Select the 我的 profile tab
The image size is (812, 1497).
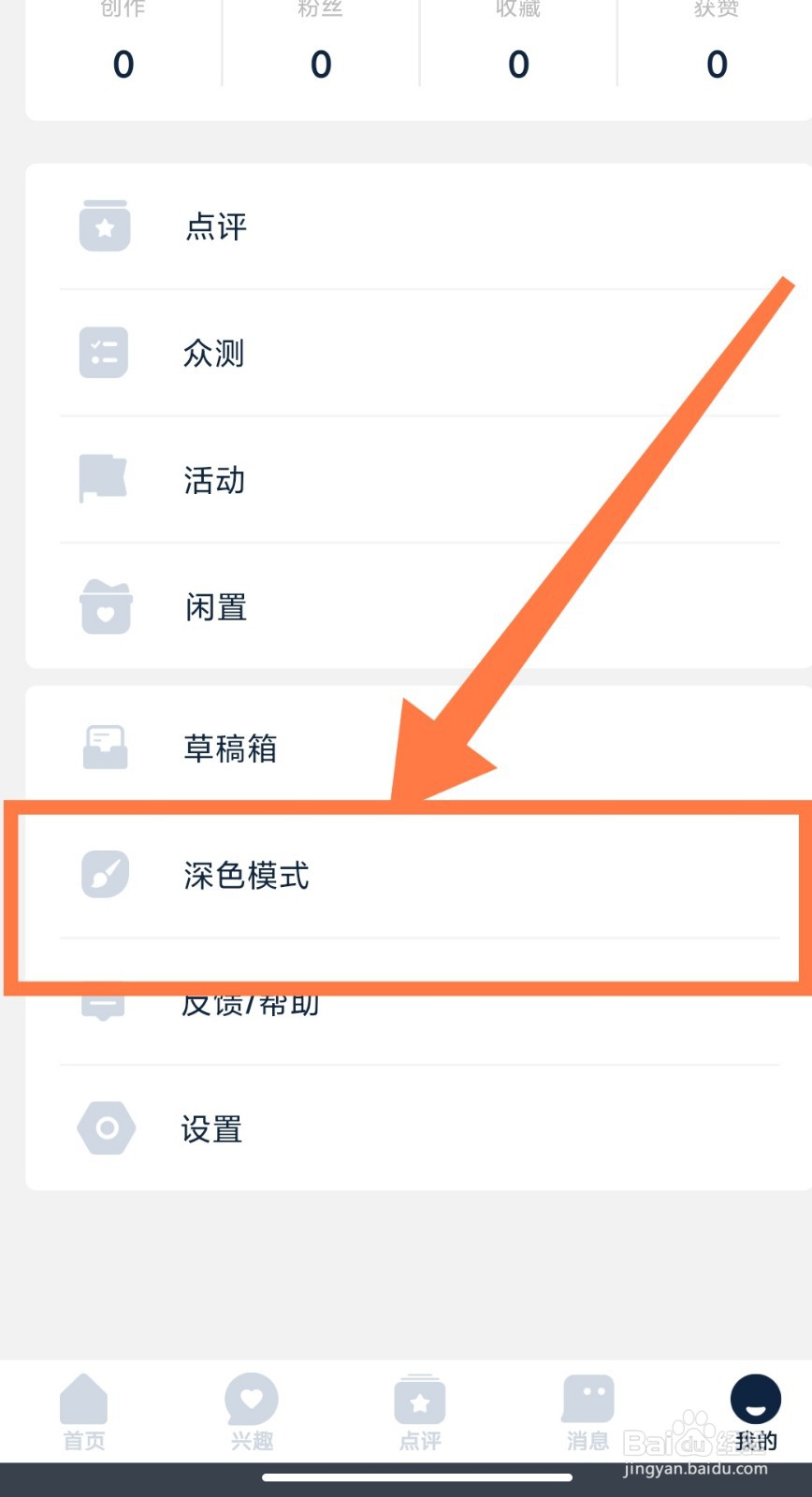755,1412
